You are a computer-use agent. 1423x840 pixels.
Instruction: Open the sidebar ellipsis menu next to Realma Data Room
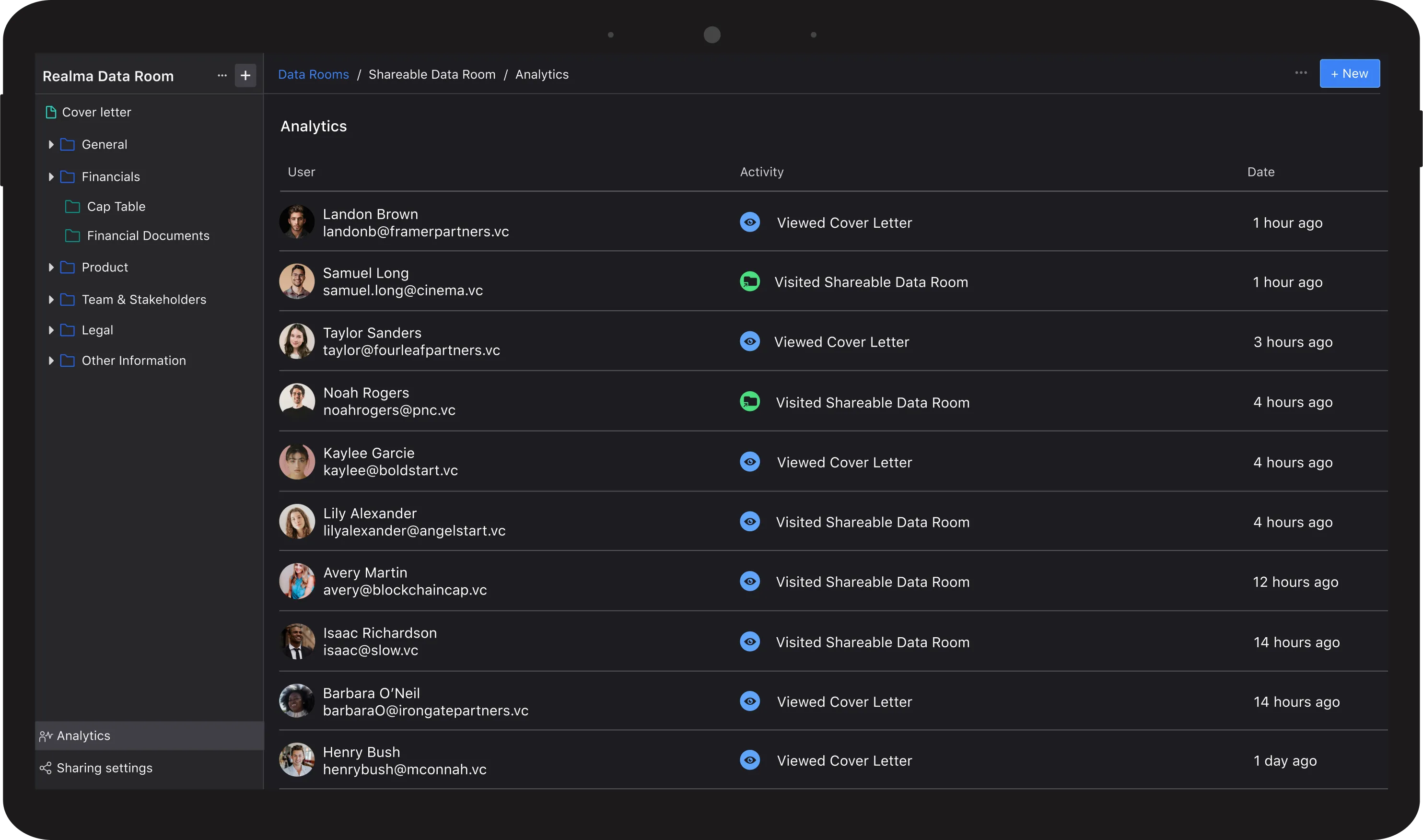pos(222,75)
